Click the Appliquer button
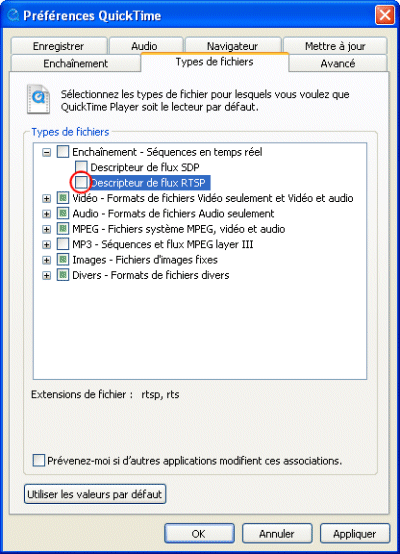400x554 pixels. (355, 534)
